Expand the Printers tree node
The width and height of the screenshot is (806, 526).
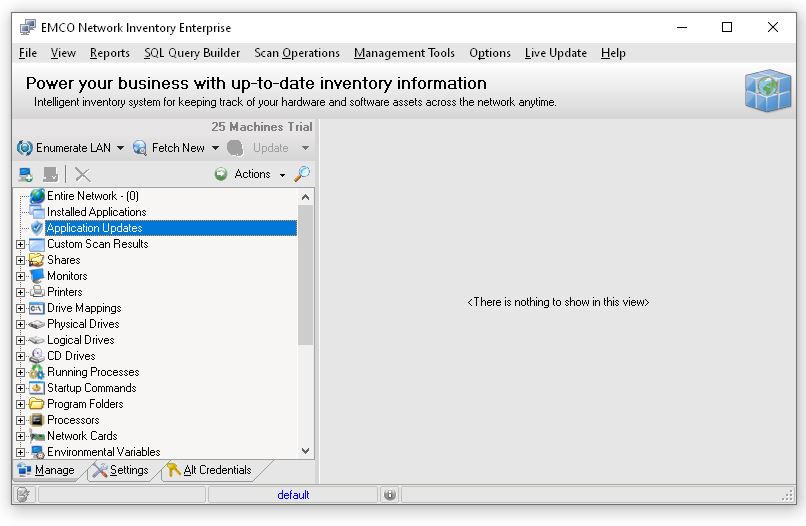click(x=20, y=292)
